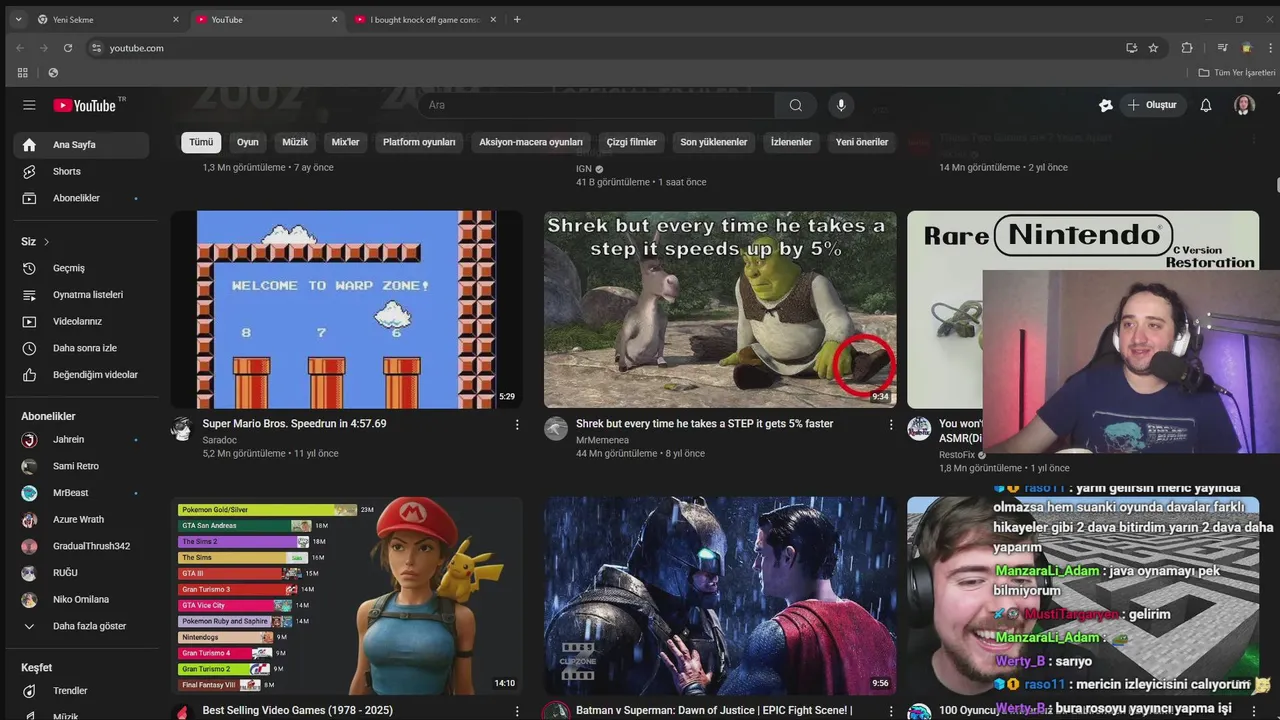Open Super Mario Bros. Speedrun thumbnail
This screenshot has height=720, width=1280.
click(346, 309)
